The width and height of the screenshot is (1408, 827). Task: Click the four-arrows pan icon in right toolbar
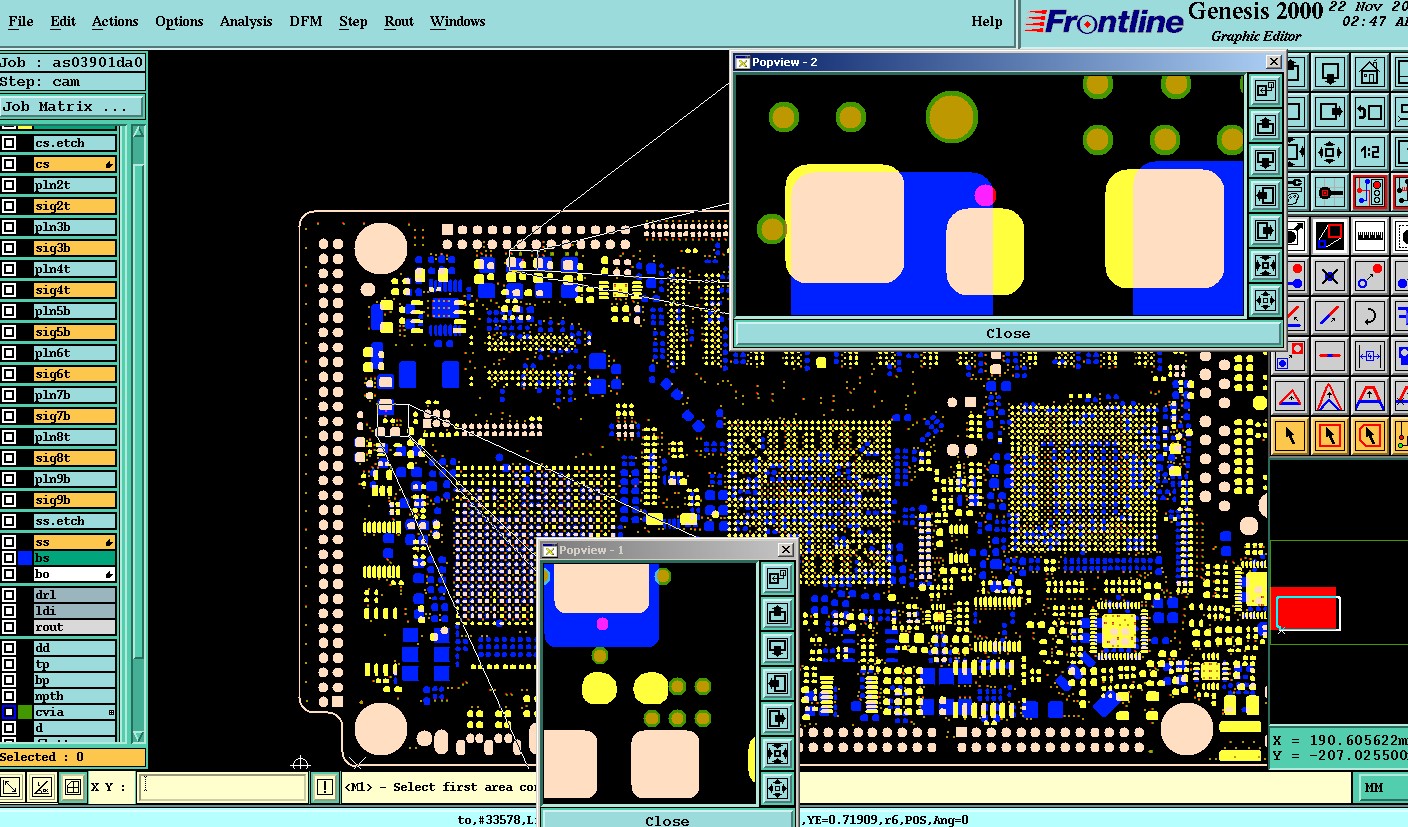[x=1329, y=152]
